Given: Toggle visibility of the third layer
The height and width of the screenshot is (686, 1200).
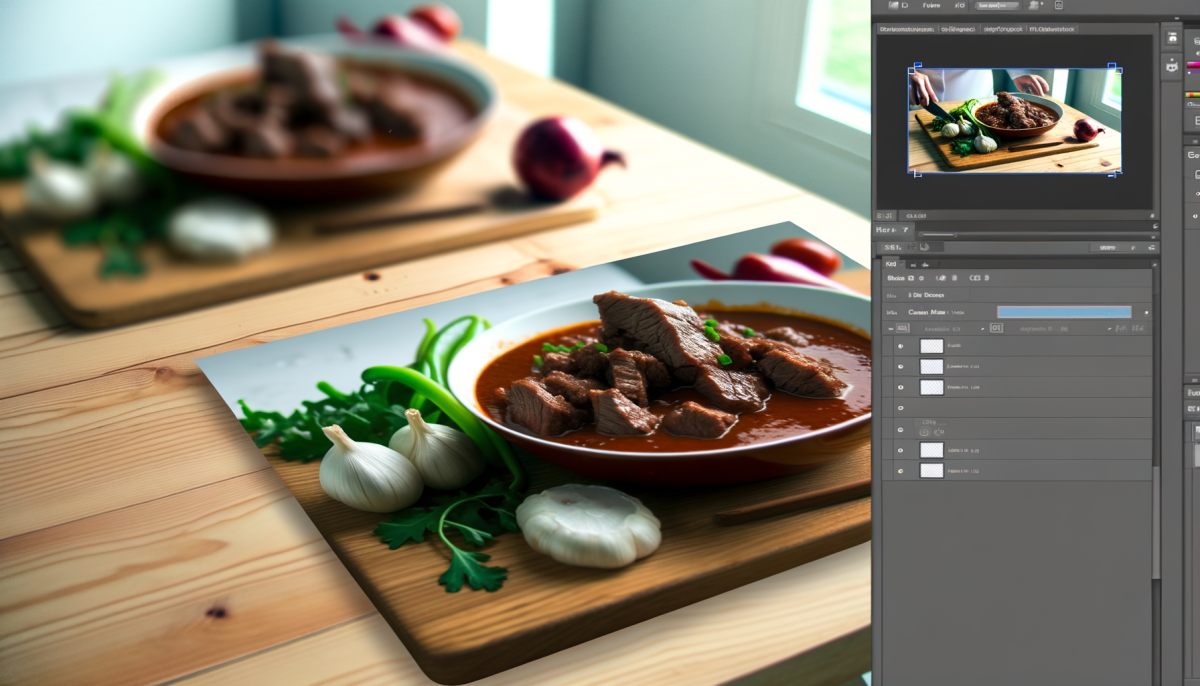Looking at the screenshot, I should point(900,387).
